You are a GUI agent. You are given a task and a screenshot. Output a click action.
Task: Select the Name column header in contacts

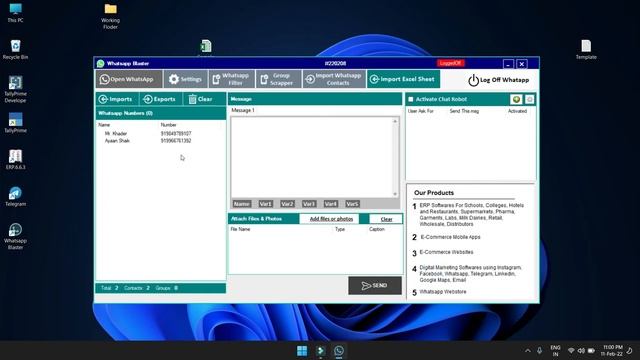click(104, 125)
